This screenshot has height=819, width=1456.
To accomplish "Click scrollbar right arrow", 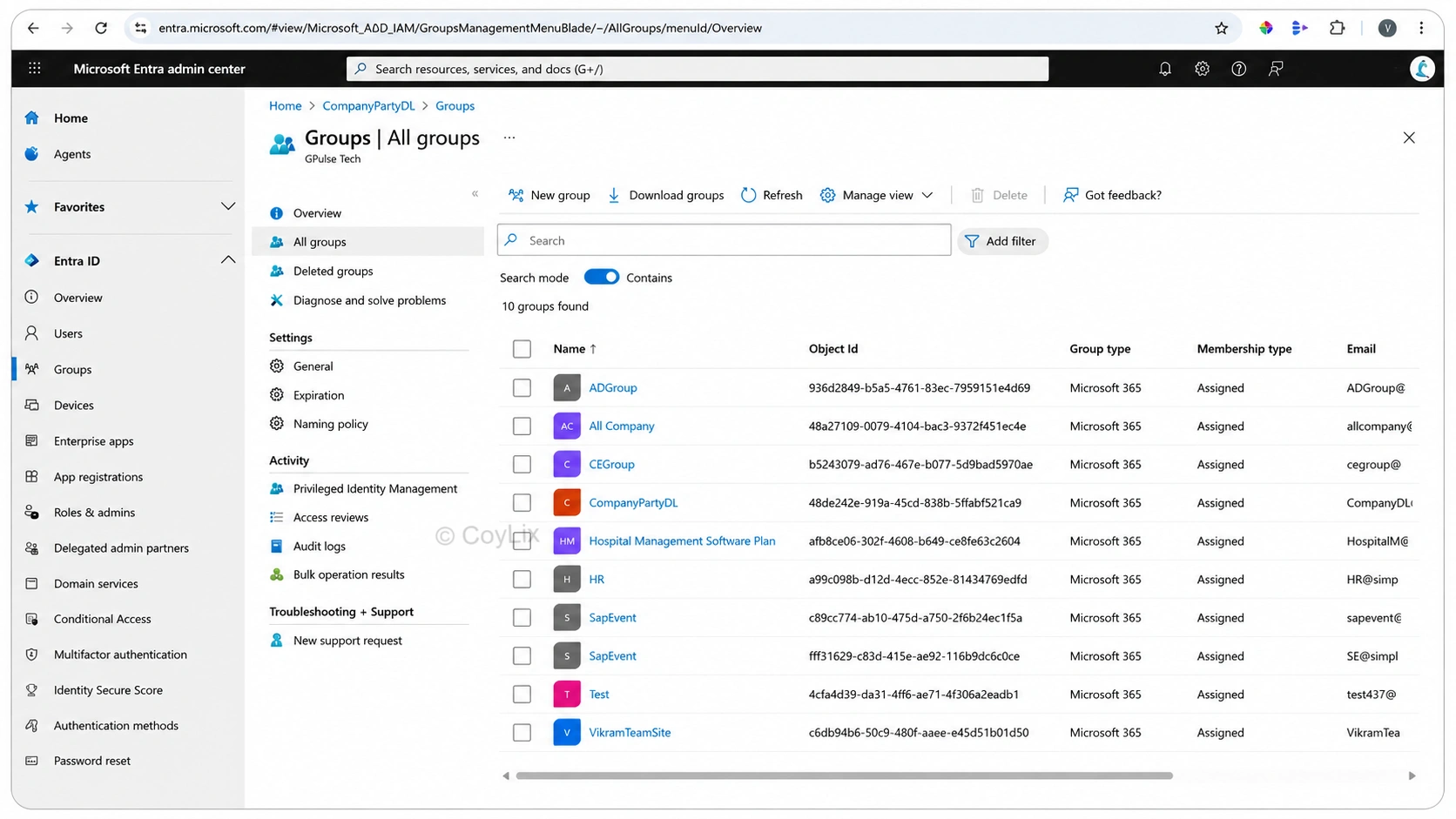I will [1412, 775].
